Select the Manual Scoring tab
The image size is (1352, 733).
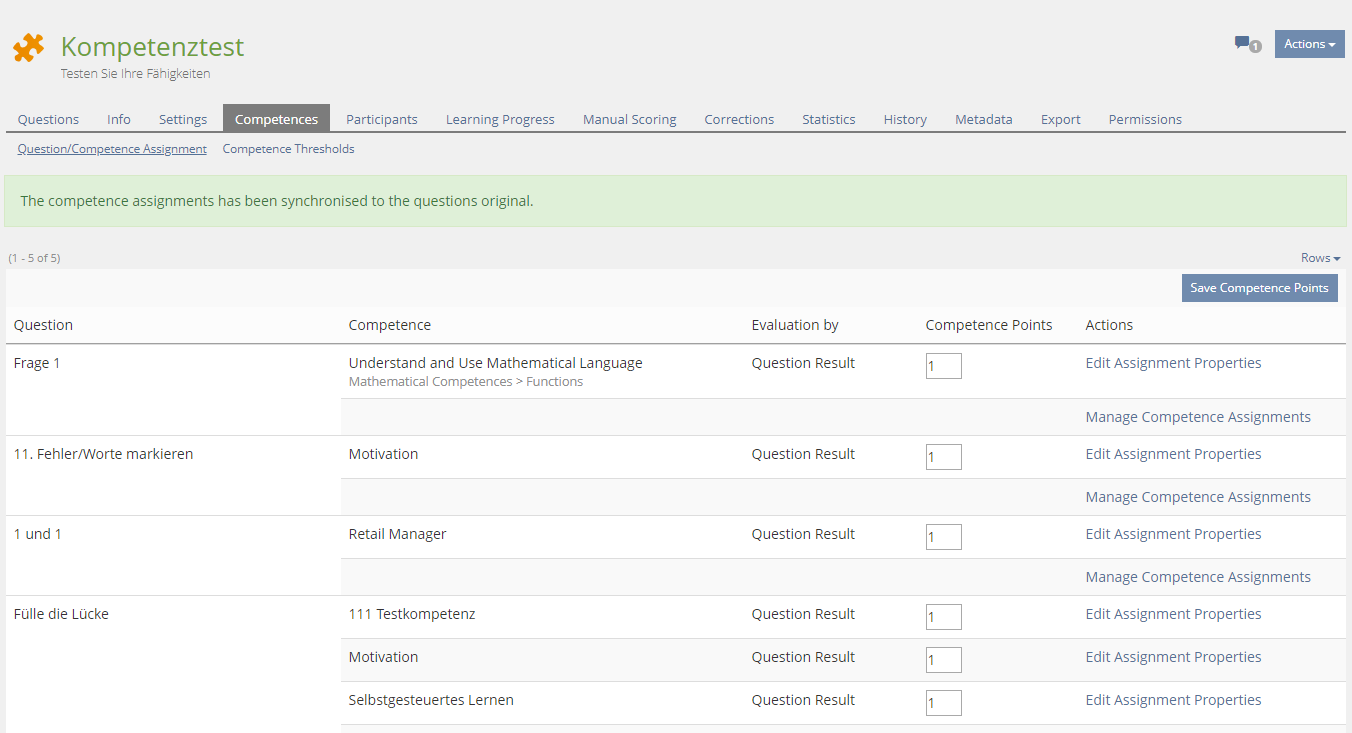629,119
